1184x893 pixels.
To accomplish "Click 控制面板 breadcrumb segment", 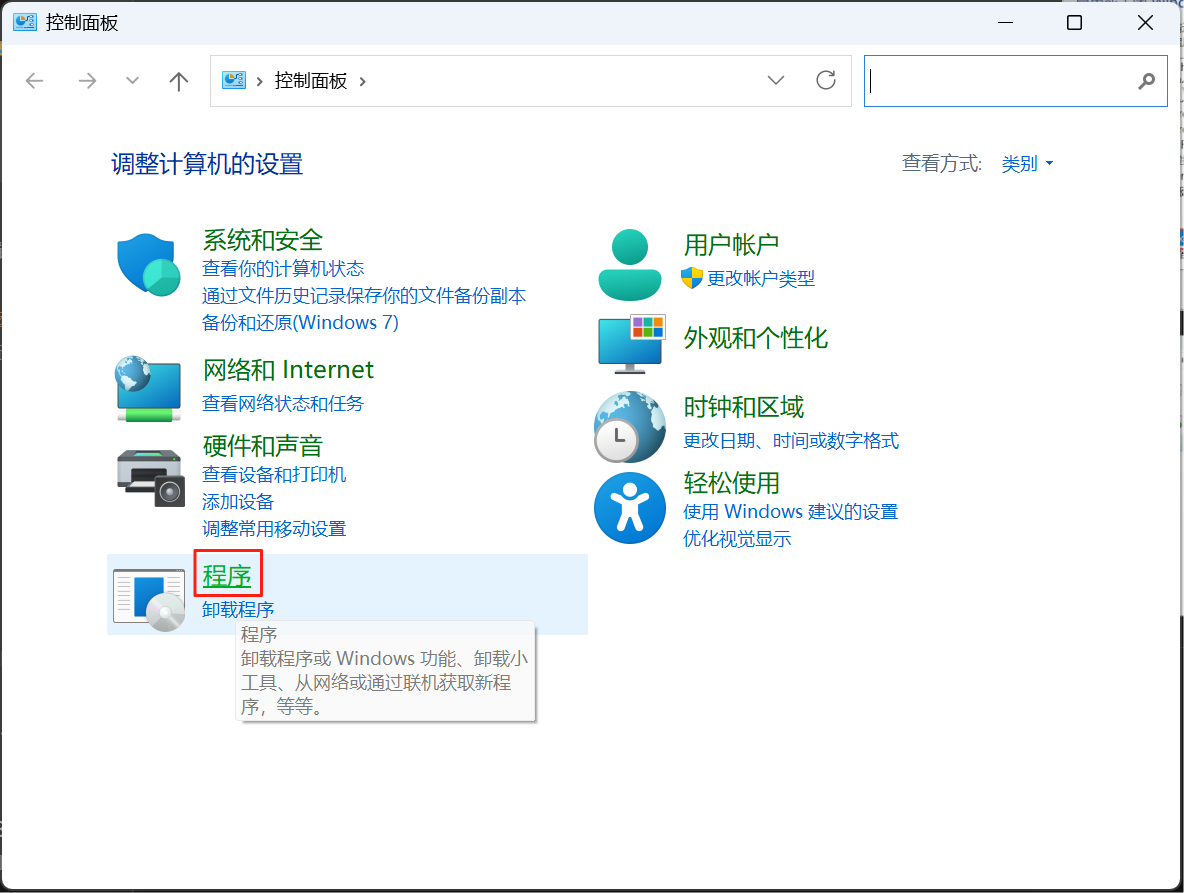I will coord(310,81).
